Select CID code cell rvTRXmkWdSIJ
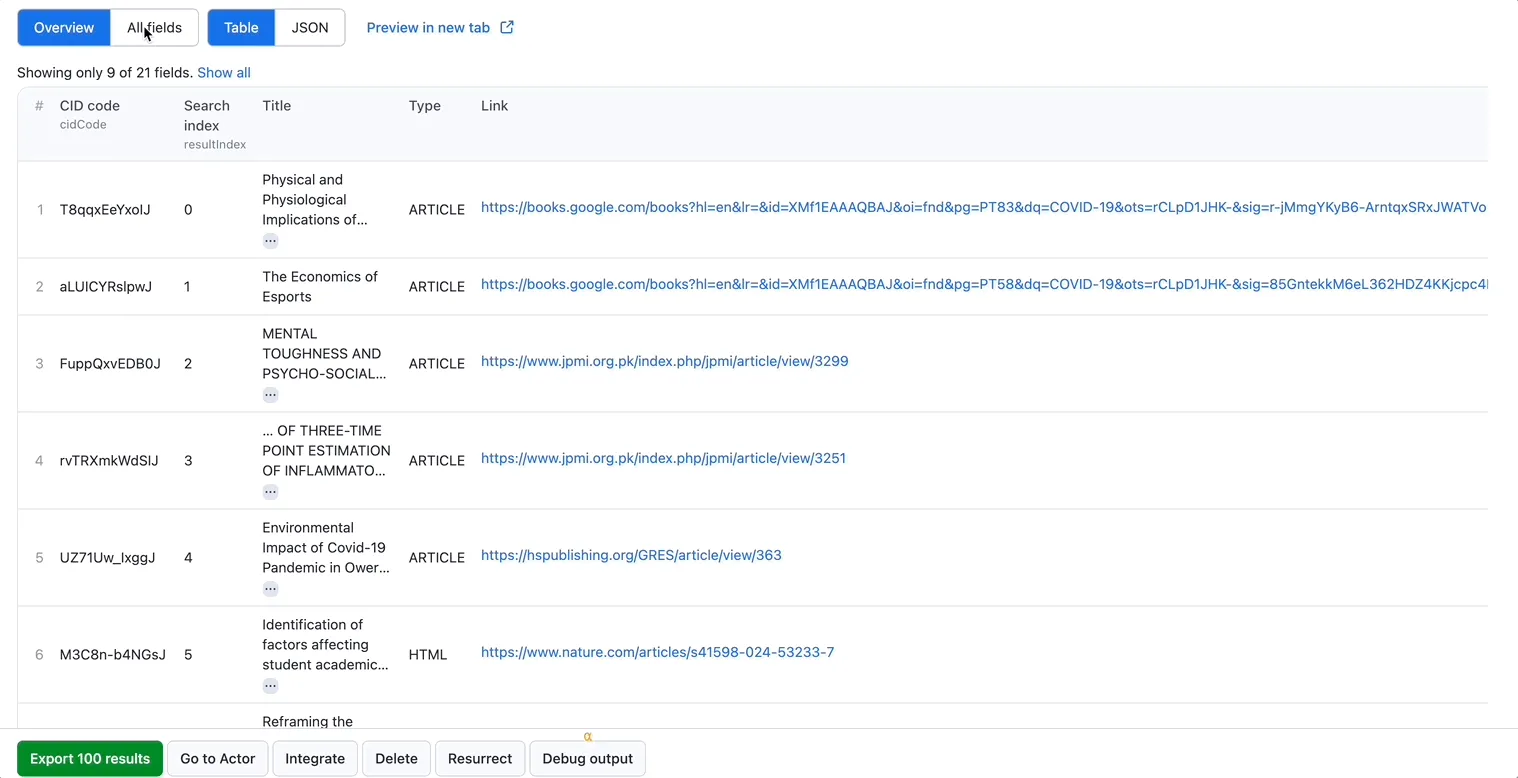 coord(109,461)
